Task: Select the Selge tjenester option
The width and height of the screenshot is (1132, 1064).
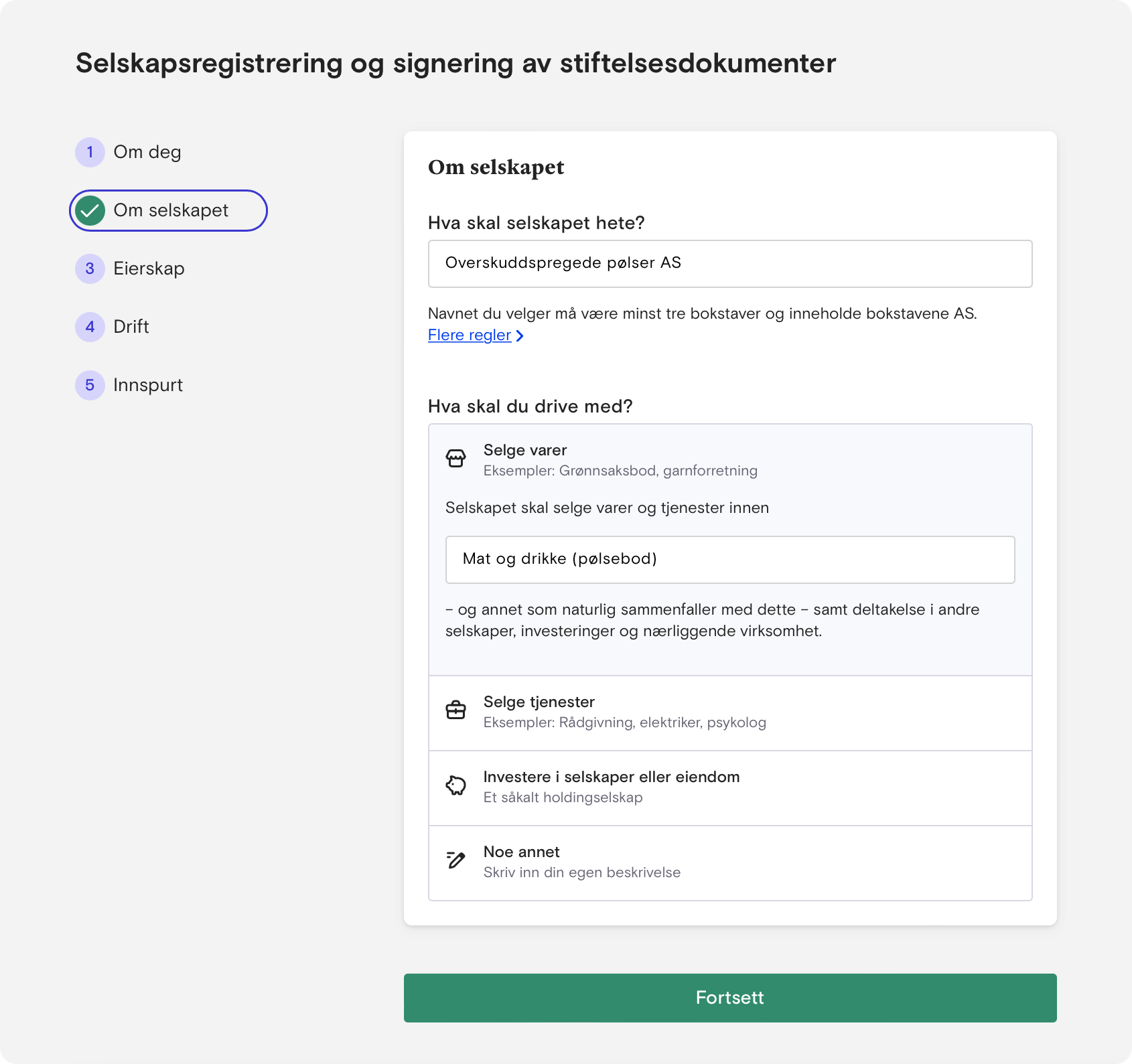Action: coord(730,712)
